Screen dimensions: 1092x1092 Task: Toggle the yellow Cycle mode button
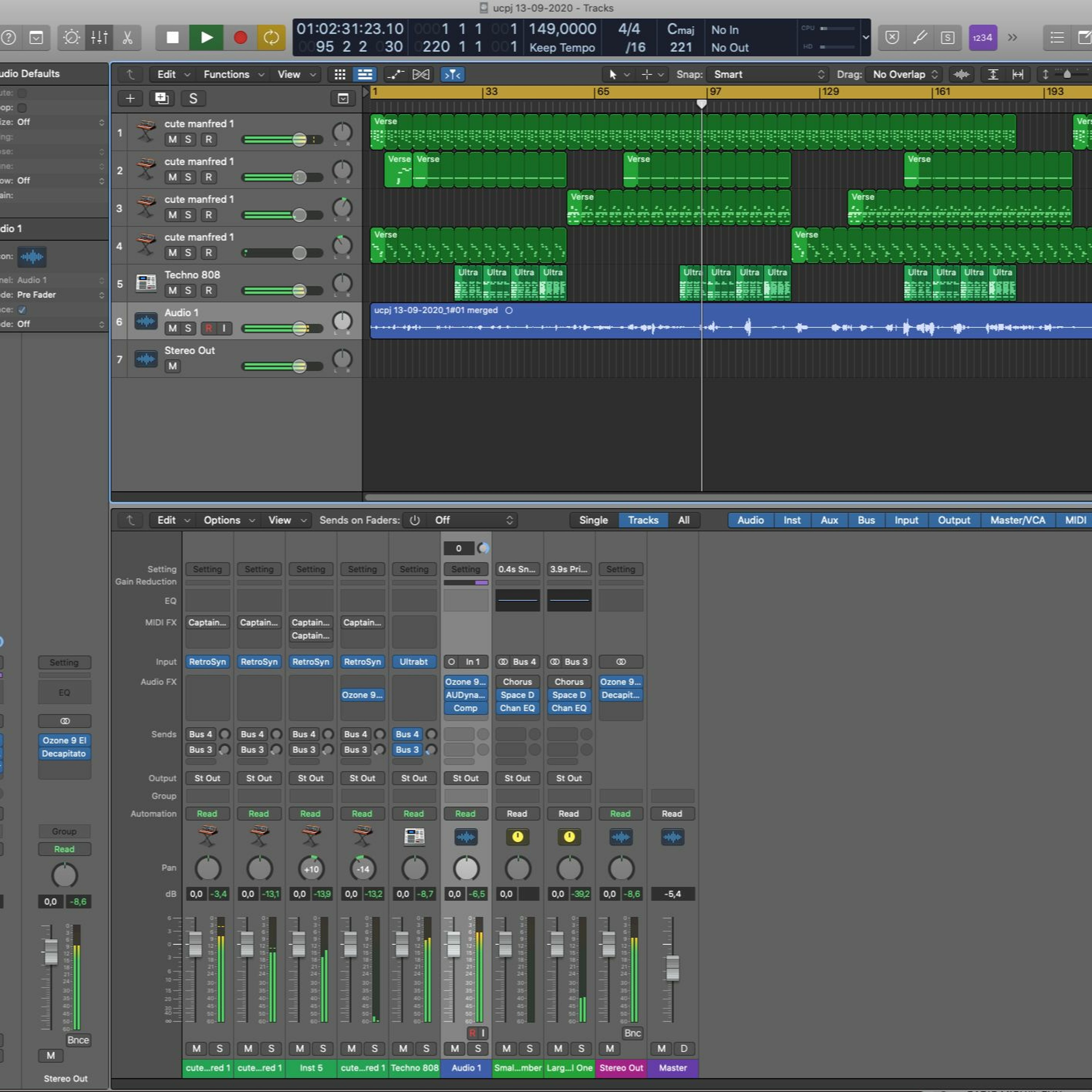[x=271, y=37]
